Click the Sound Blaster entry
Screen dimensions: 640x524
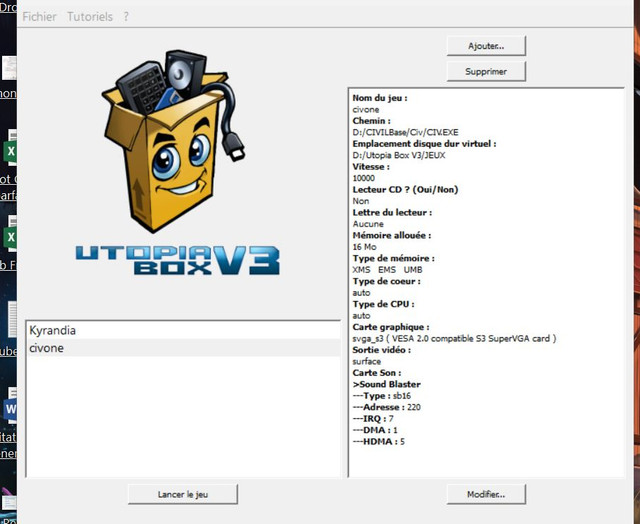point(387,384)
